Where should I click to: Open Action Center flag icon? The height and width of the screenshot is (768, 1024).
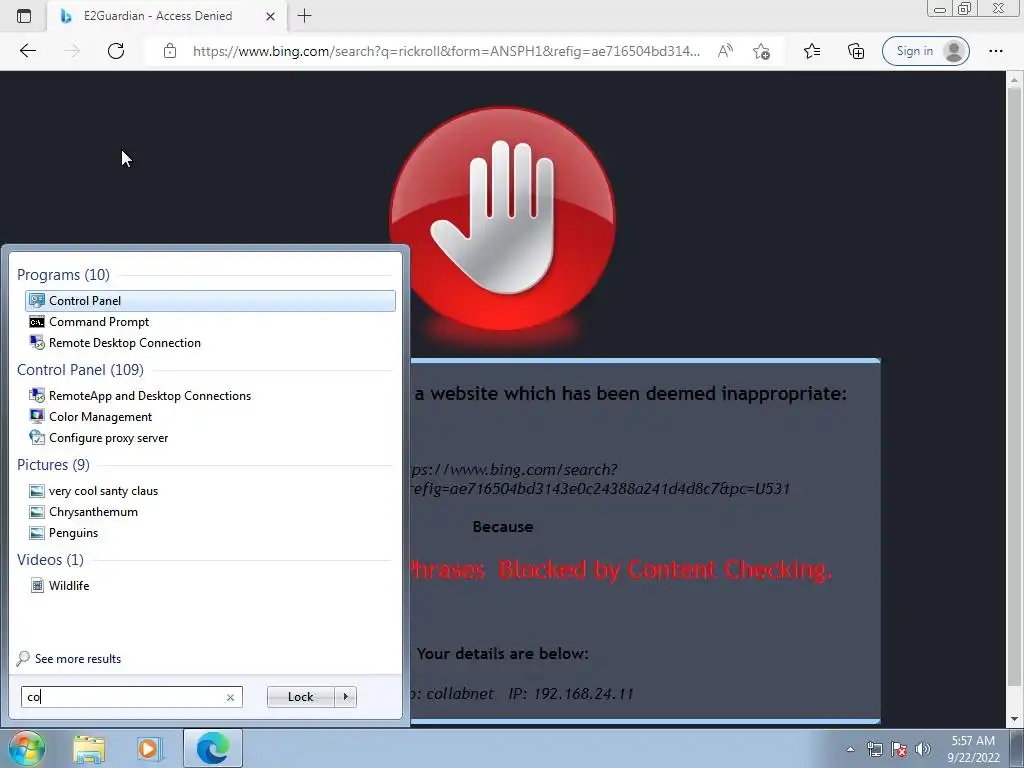[899, 749]
